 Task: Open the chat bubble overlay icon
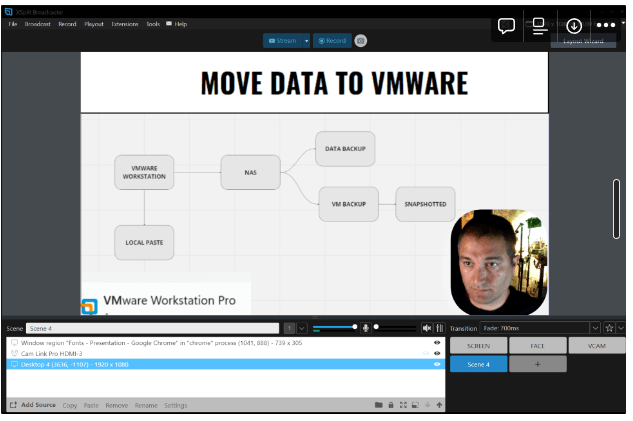pos(506,26)
